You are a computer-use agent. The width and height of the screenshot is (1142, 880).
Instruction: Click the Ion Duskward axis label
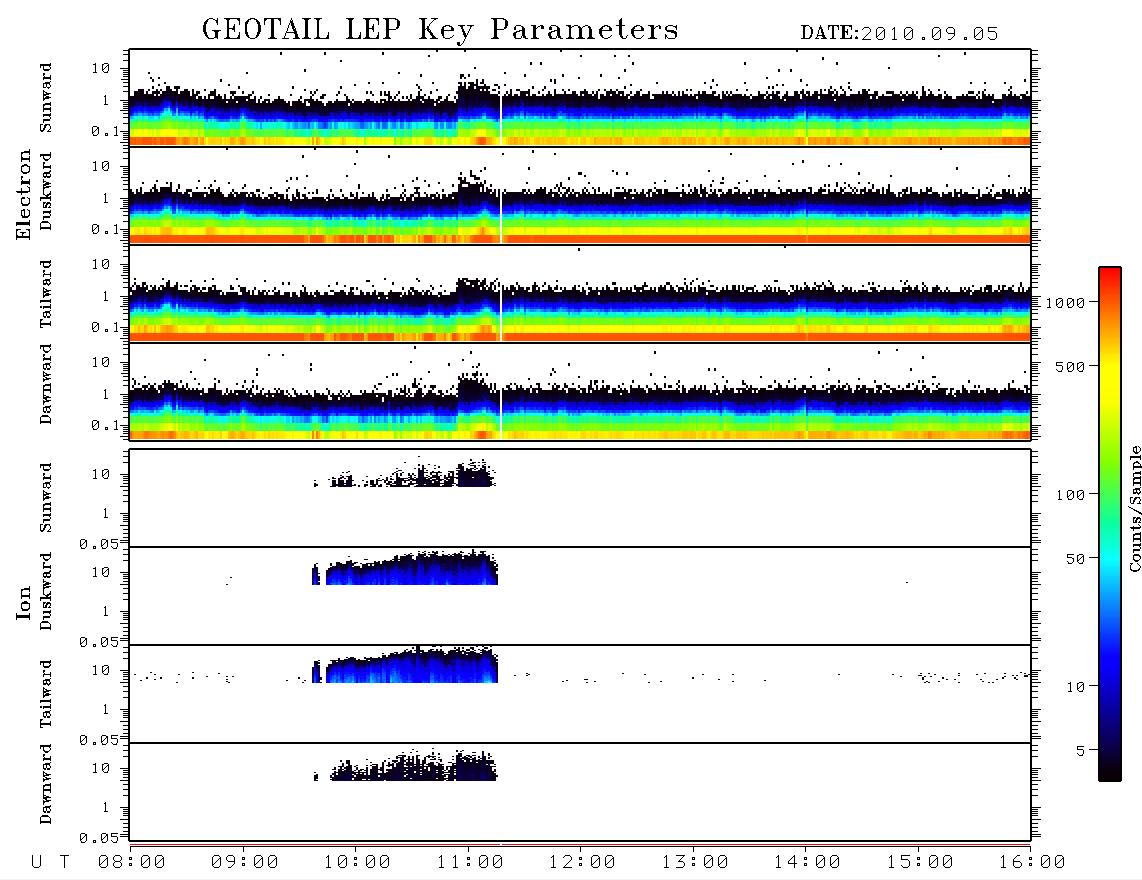coord(46,591)
